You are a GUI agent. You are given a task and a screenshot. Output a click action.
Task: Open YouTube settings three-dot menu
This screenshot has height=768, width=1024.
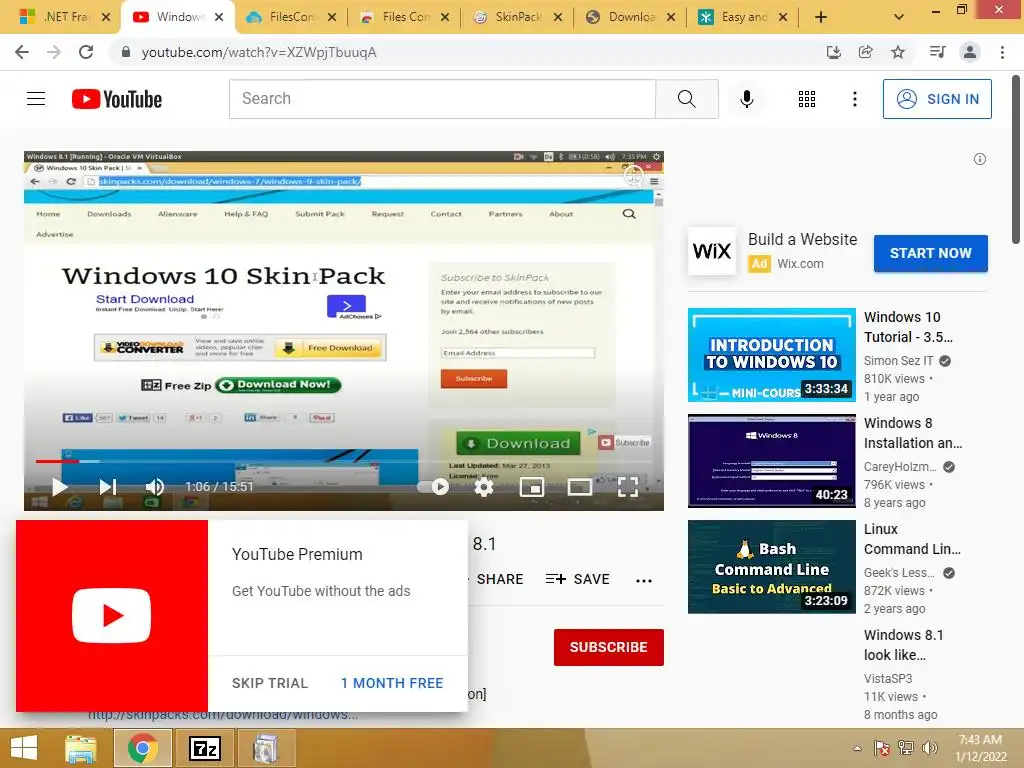click(x=854, y=99)
